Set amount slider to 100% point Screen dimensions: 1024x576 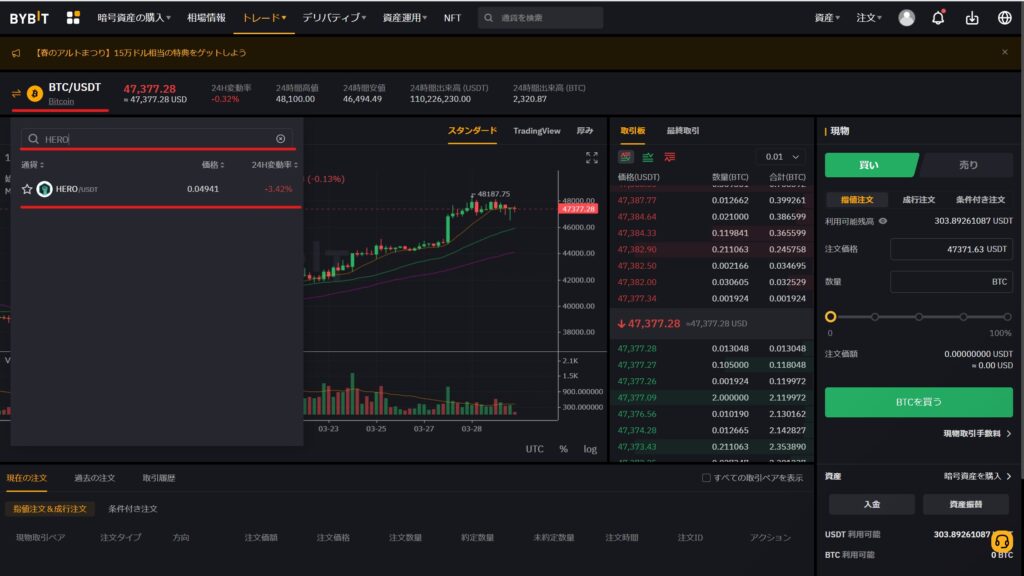point(1007,317)
